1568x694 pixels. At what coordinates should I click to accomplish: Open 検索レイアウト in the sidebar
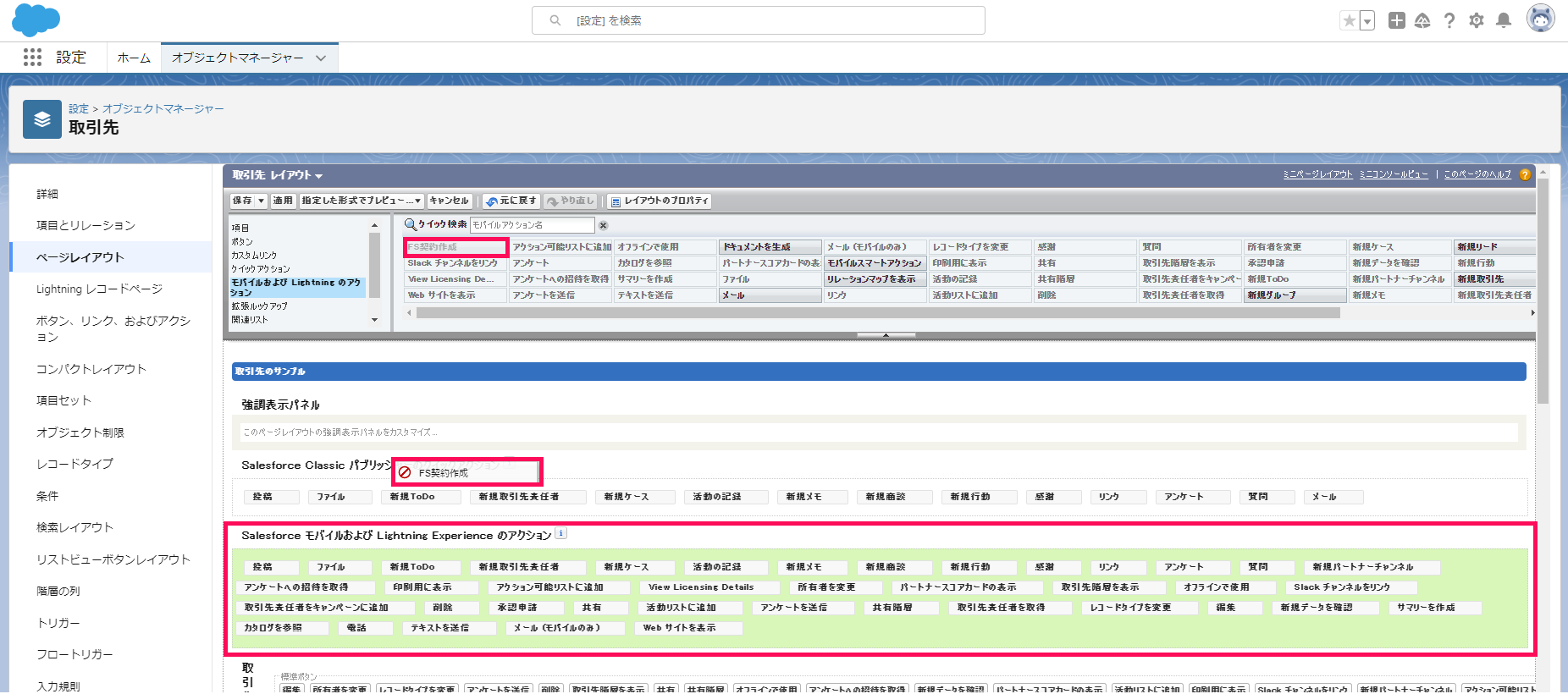pos(75,527)
